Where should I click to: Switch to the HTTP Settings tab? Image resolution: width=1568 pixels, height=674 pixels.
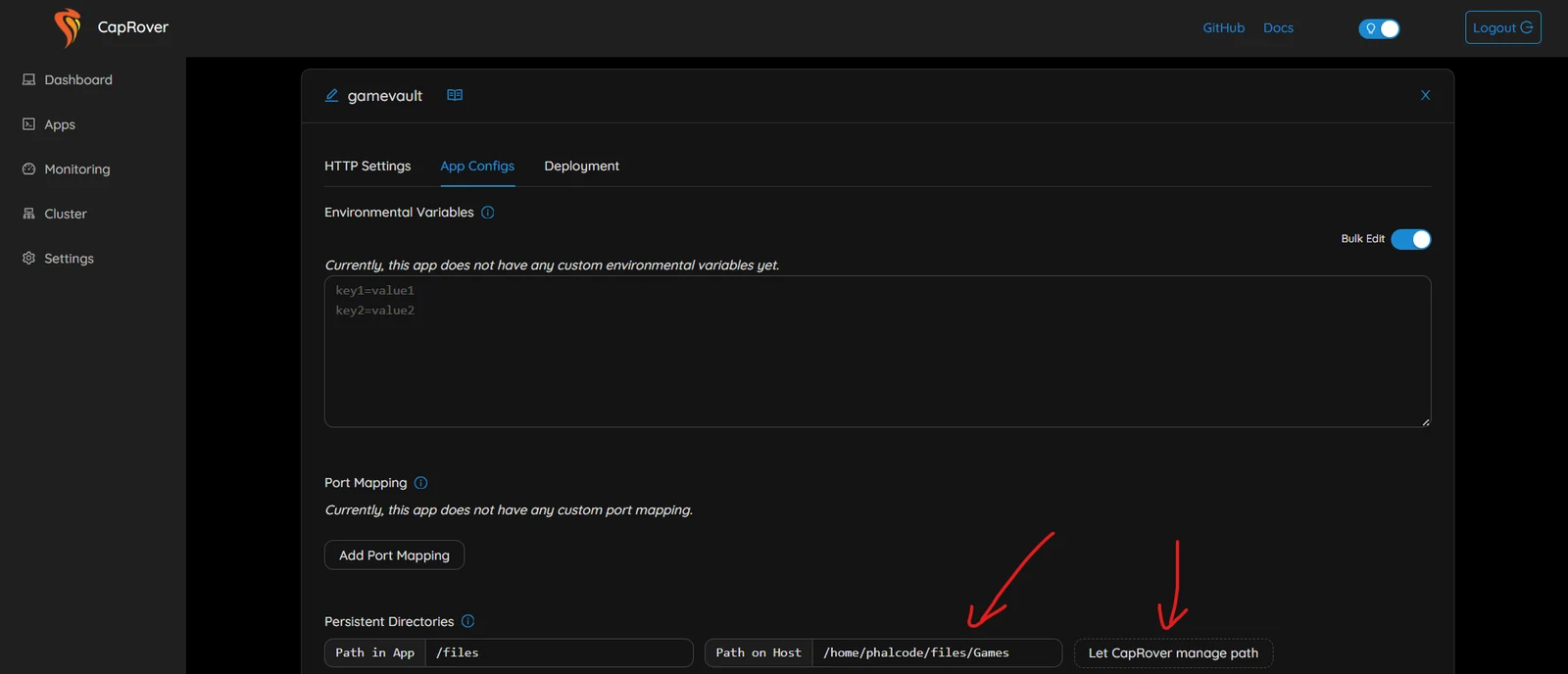367,167
